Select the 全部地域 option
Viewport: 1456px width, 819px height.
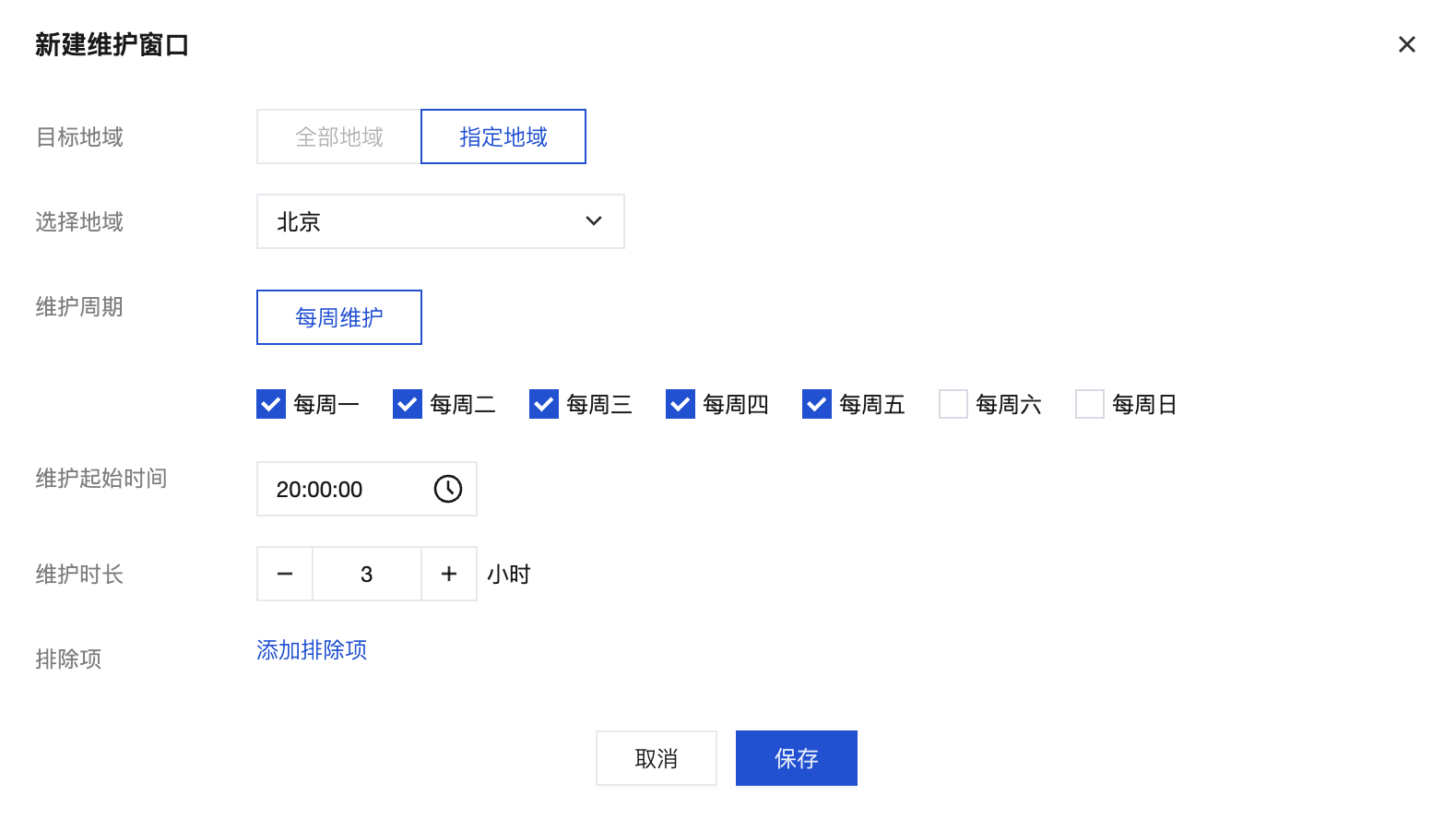click(338, 136)
